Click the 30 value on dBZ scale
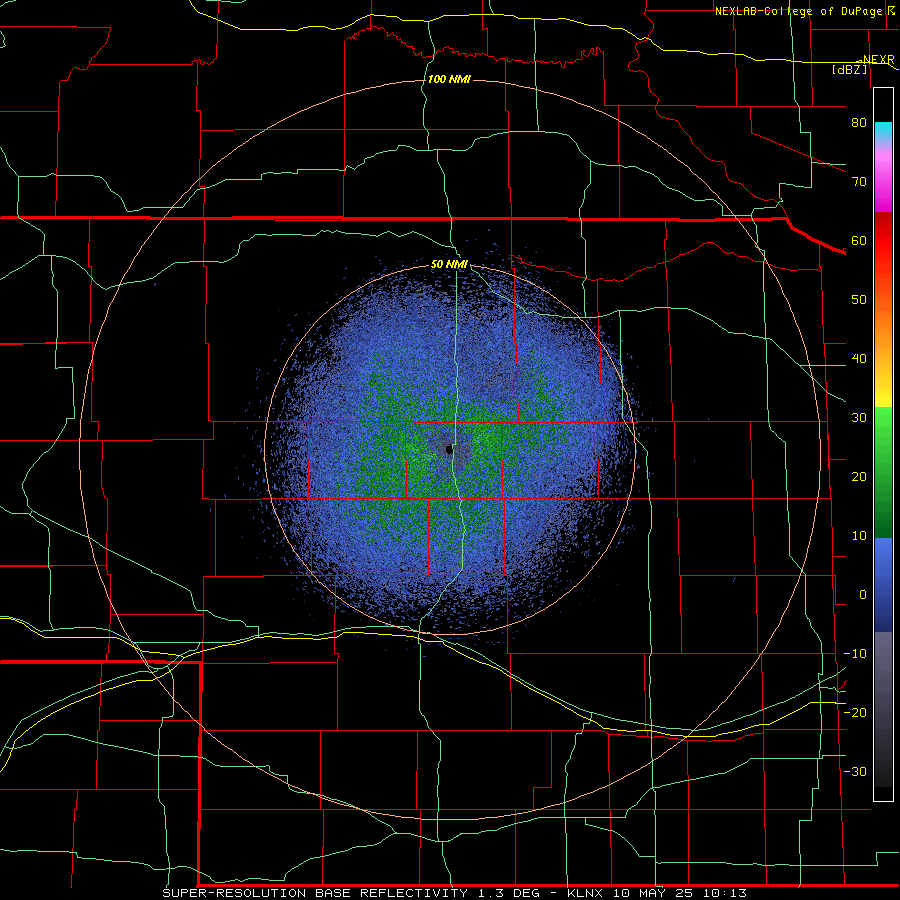The height and width of the screenshot is (900, 900). 859,417
